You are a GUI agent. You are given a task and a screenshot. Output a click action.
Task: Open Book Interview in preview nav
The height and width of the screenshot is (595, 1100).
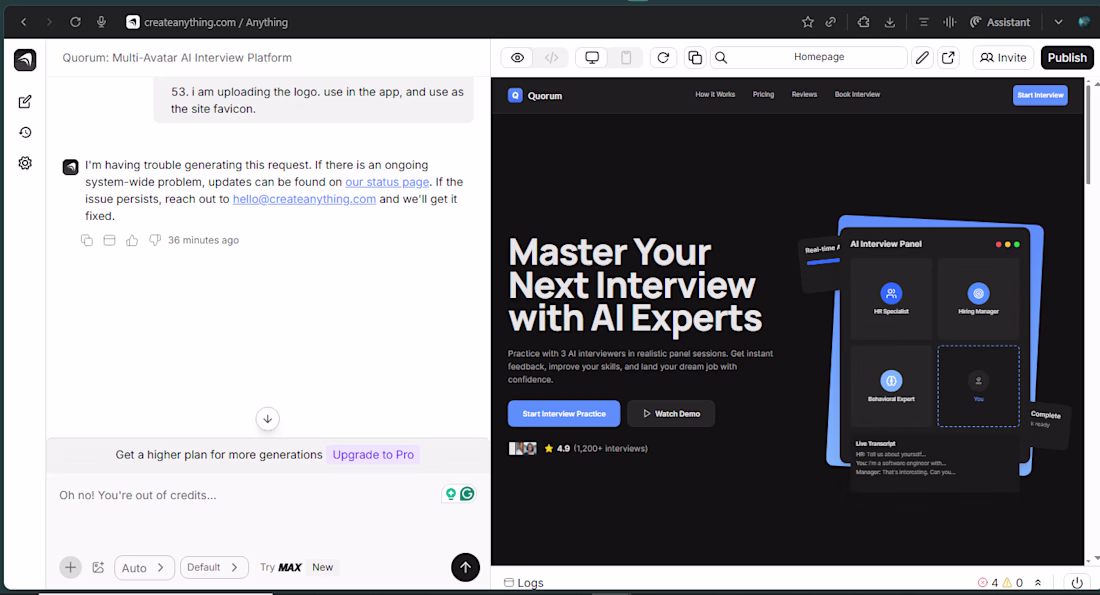click(x=857, y=94)
